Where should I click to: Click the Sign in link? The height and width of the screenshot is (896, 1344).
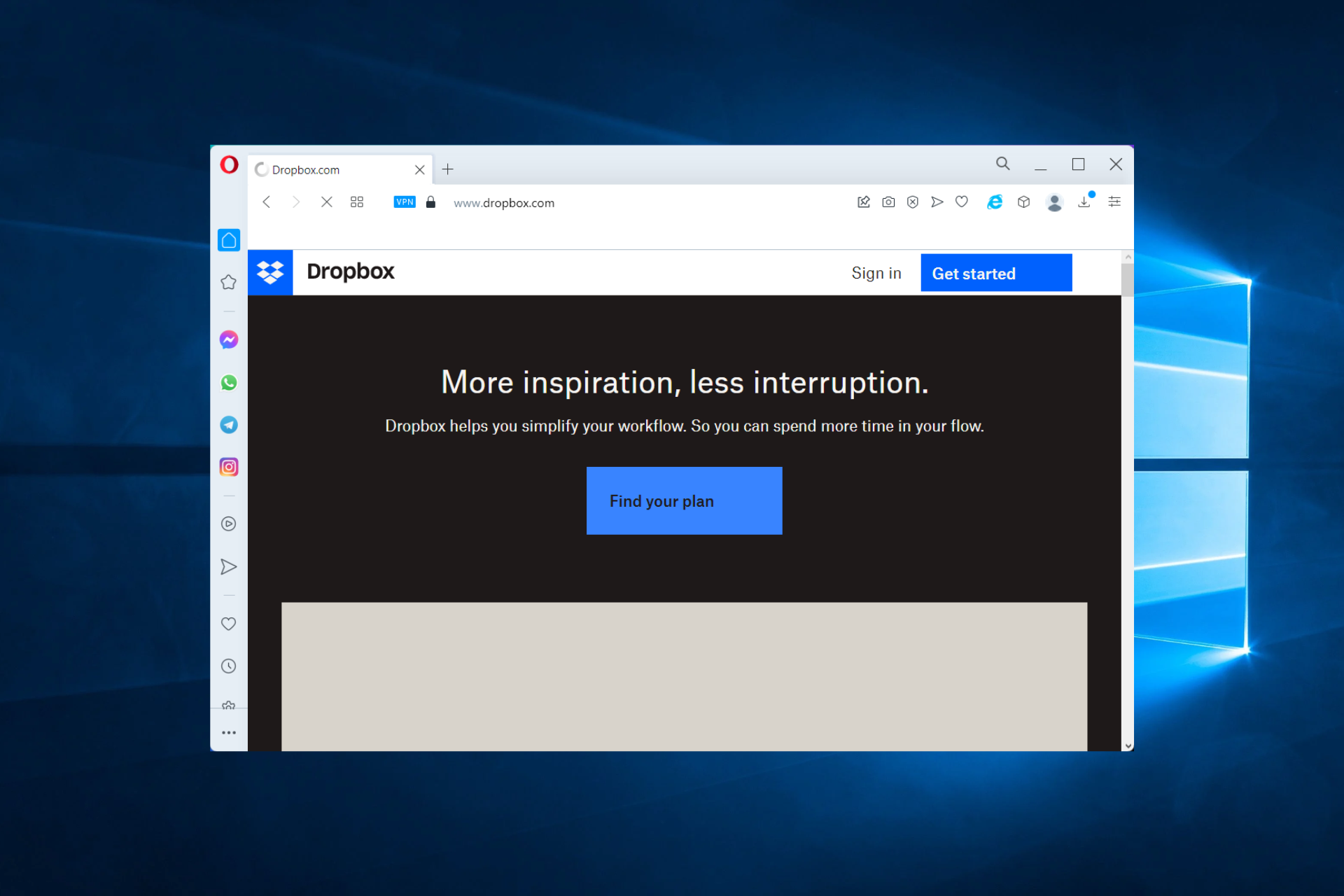pyautogui.click(x=876, y=273)
